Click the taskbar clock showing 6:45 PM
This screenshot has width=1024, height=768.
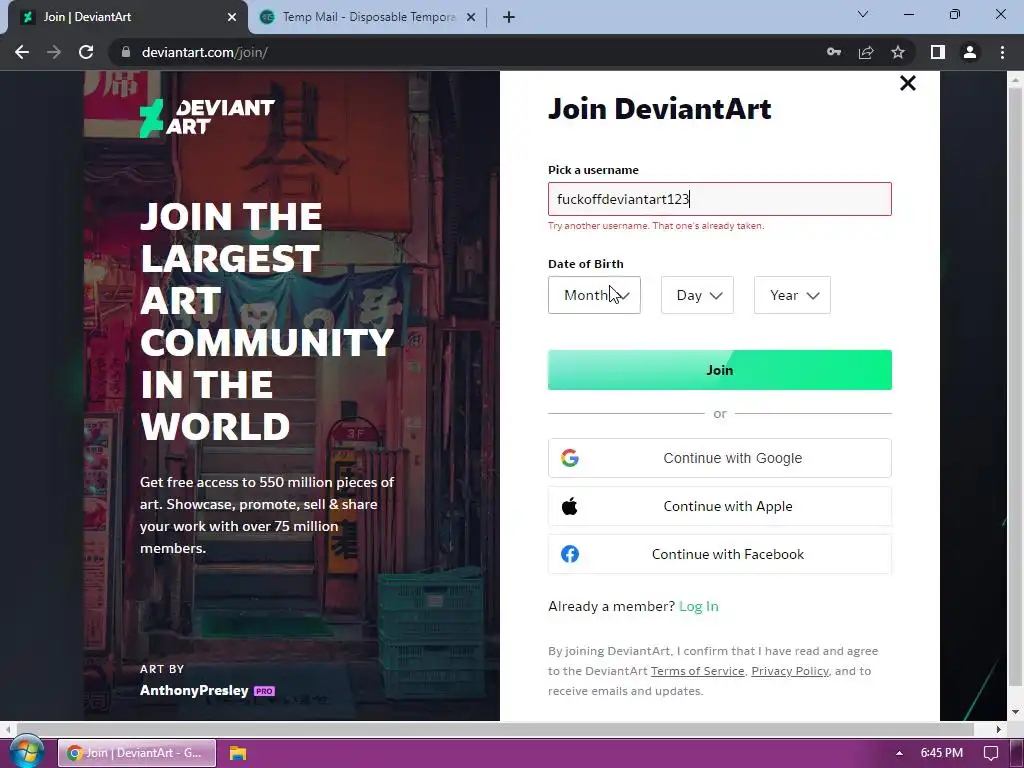coord(942,753)
